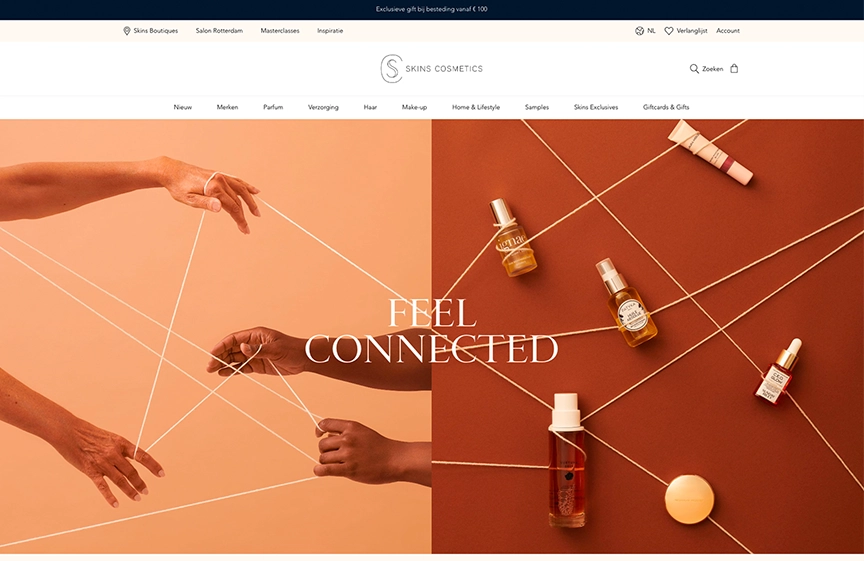
Task: Click the globe icon for language selection
Action: point(639,31)
